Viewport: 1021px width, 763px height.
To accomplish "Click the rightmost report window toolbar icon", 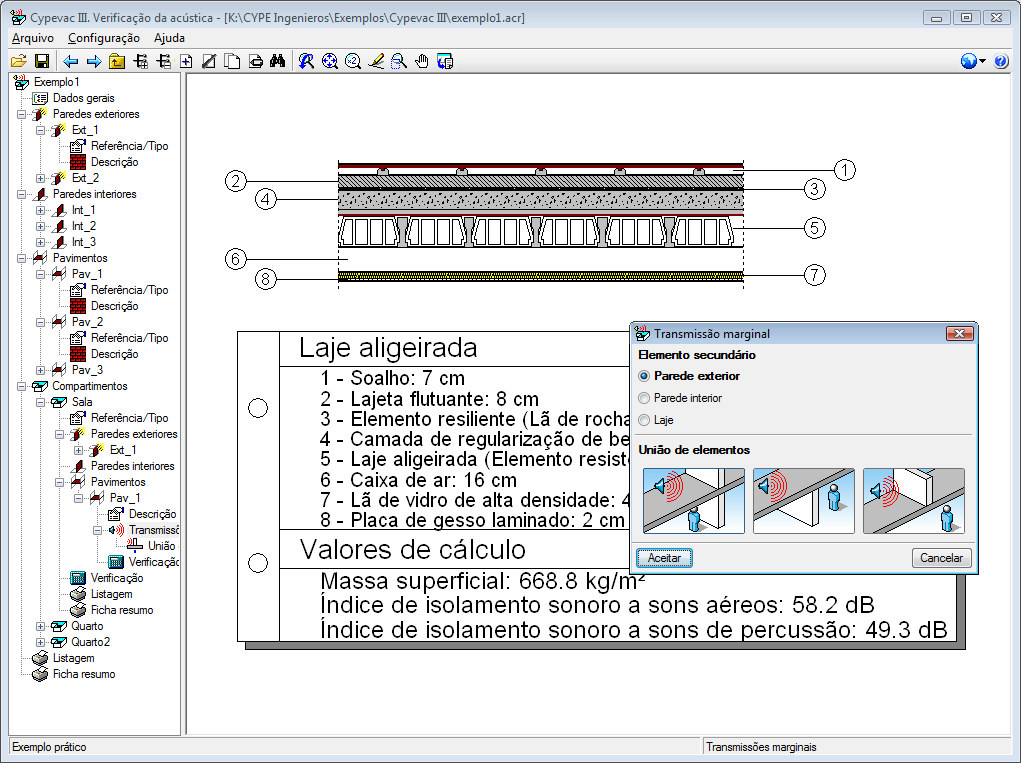I will pos(445,61).
